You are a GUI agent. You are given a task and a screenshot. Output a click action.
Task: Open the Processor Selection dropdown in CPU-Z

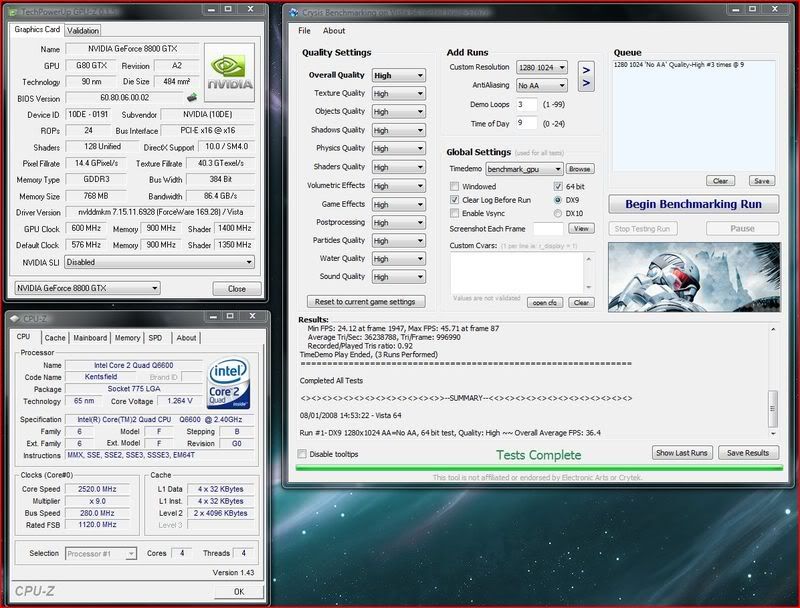pyautogui.click(x=101, y=553)
